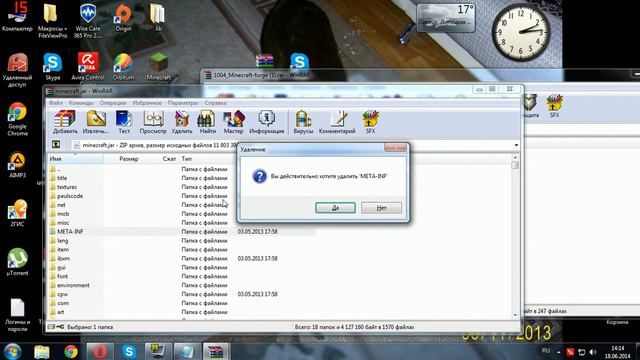Screen dimensions: 640x360
Task: Click the file list scrollbar thumb
Action: (x=515, y=165)
